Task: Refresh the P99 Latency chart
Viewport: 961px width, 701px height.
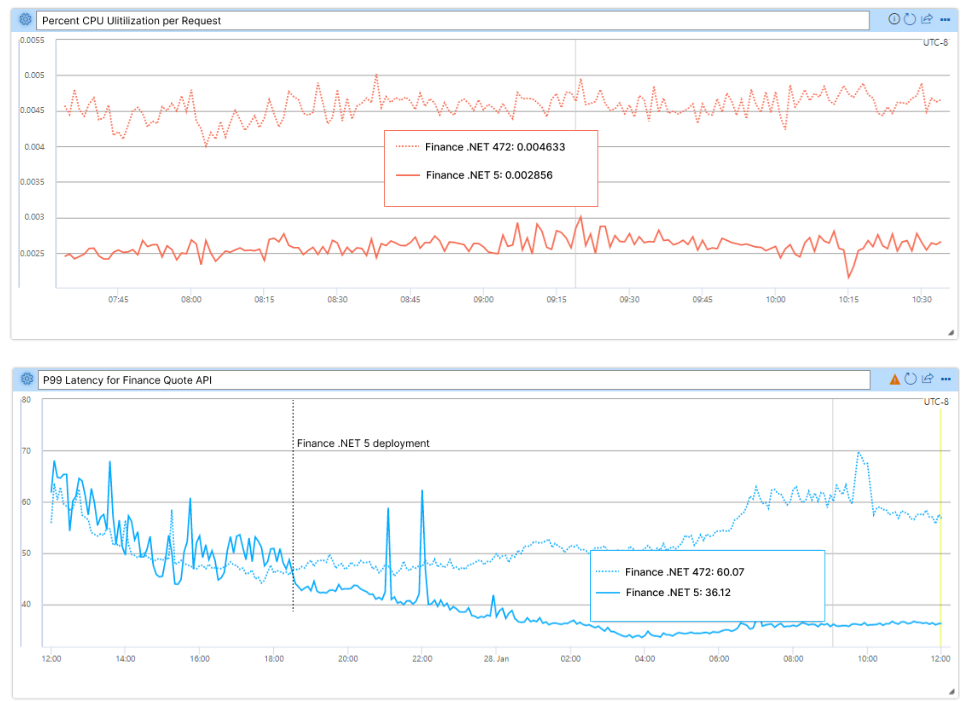Action: coord(911,379)
